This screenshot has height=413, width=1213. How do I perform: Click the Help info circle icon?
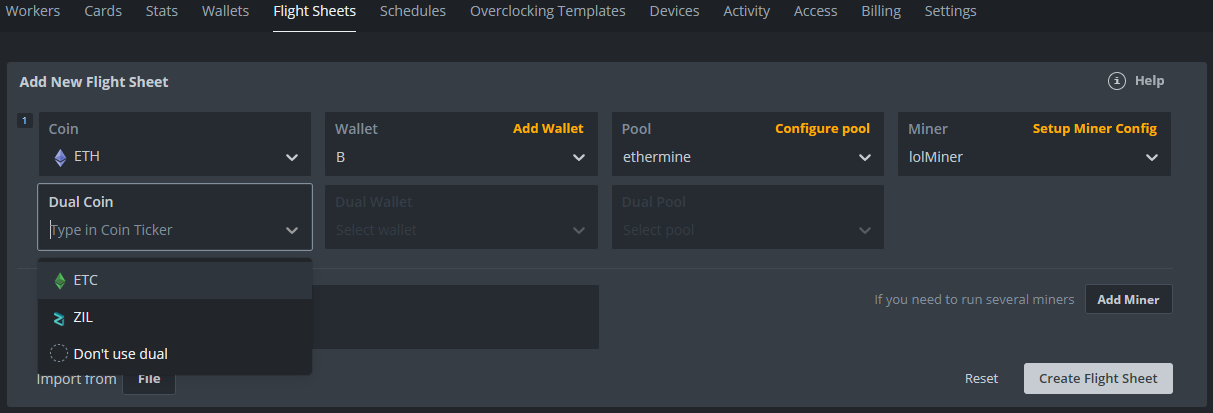[1117, 81]
